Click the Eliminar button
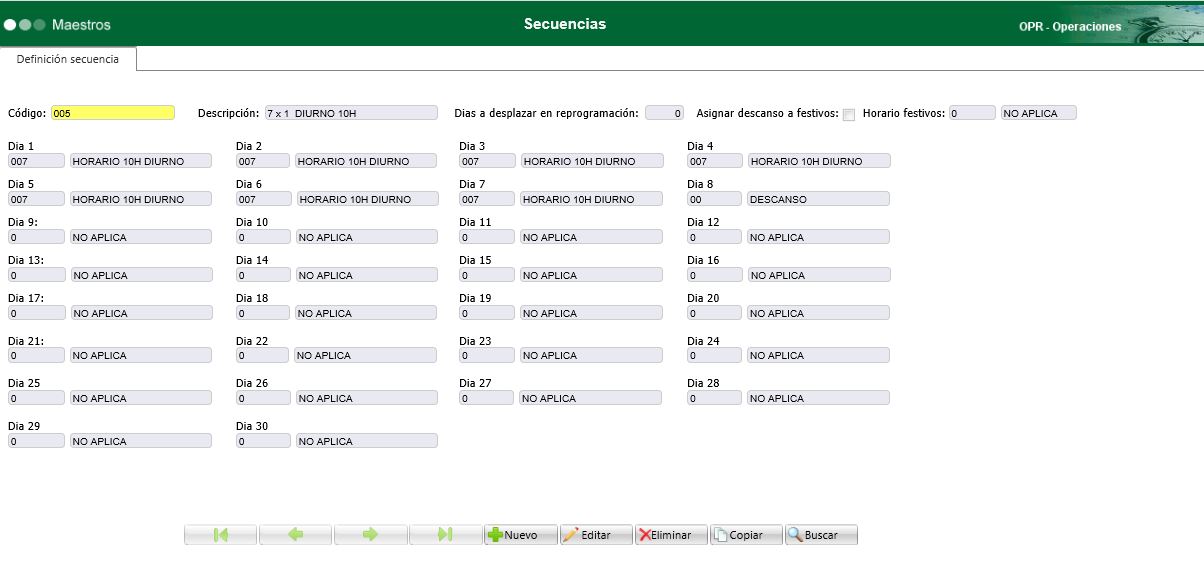 (671, 535)
